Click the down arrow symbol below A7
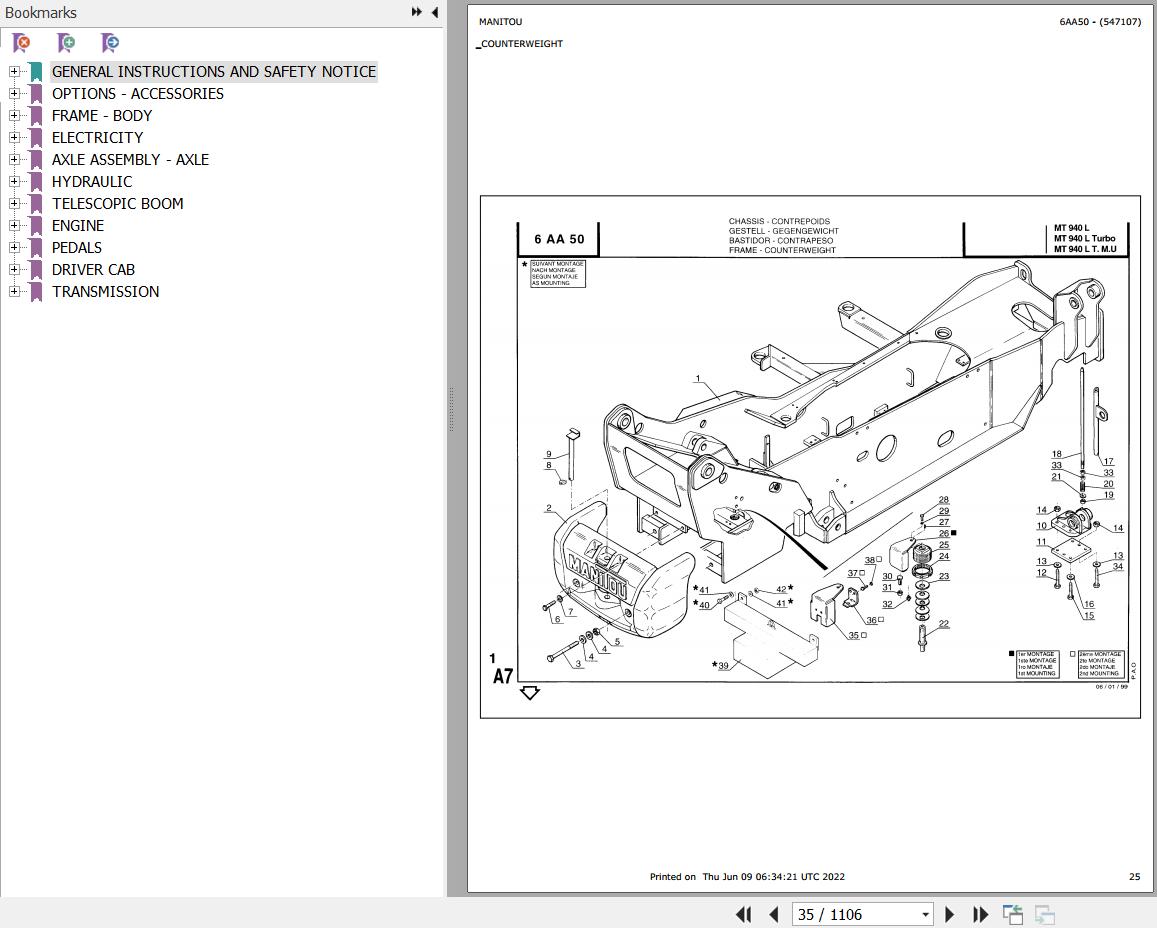The width and height of the screenshot is (1157, 928). click(x=530, y=693)
